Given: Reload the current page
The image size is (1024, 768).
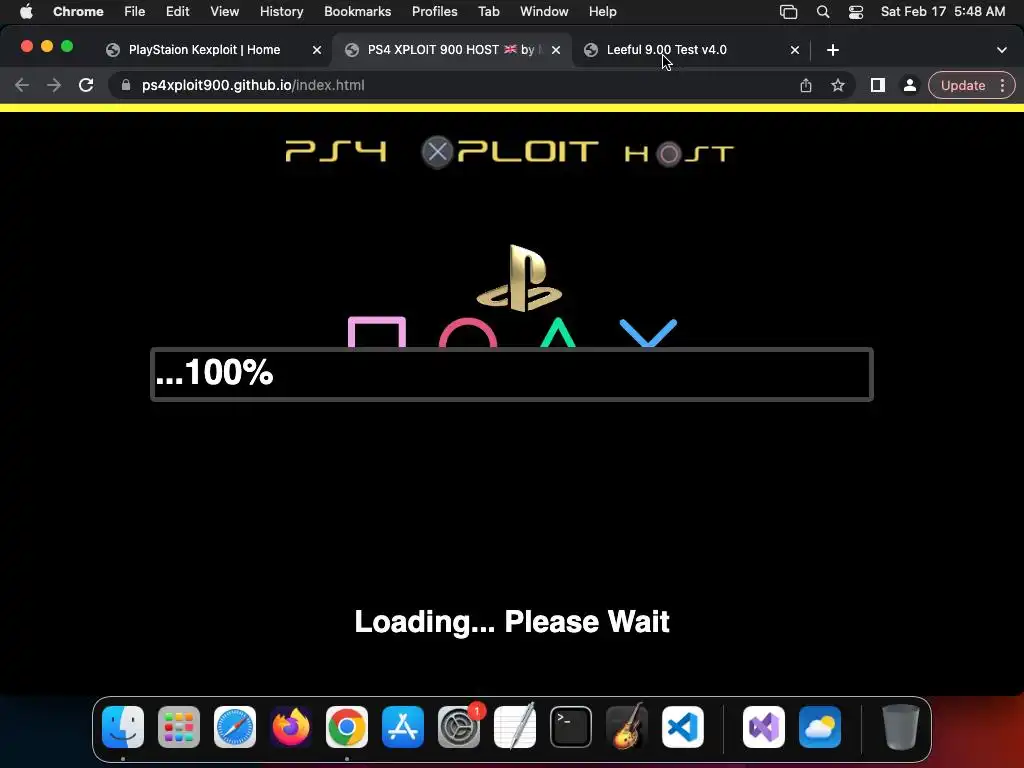Looking at the screenshot, I should point(86,85).
